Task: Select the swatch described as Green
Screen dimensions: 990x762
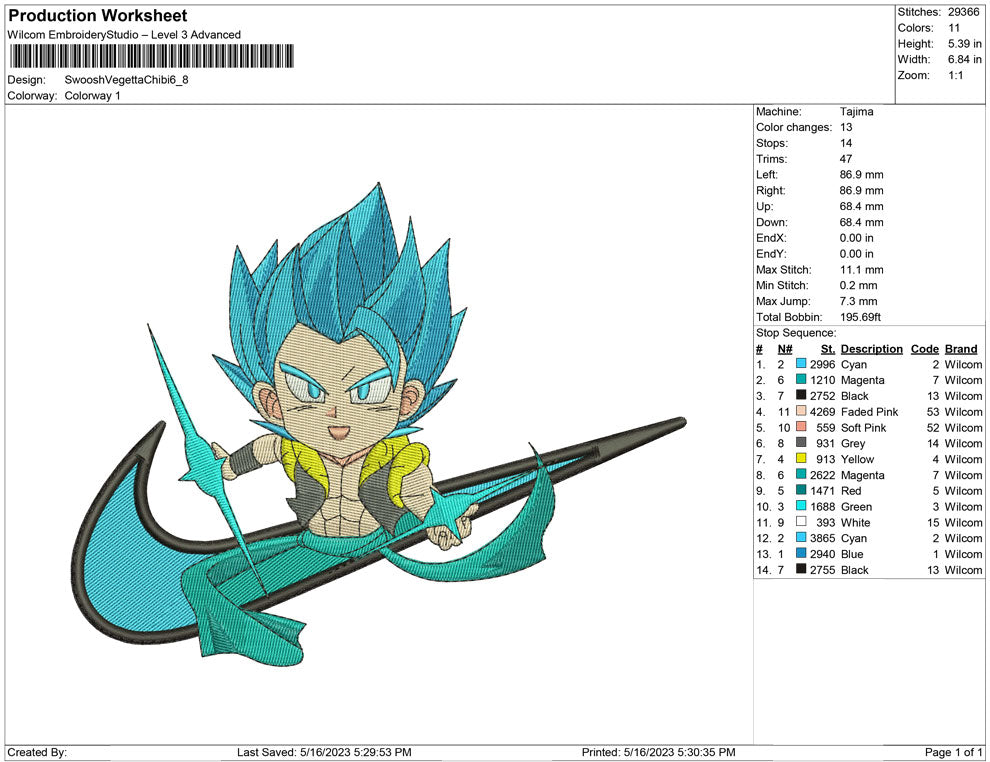Action: [x=801, y=506]
